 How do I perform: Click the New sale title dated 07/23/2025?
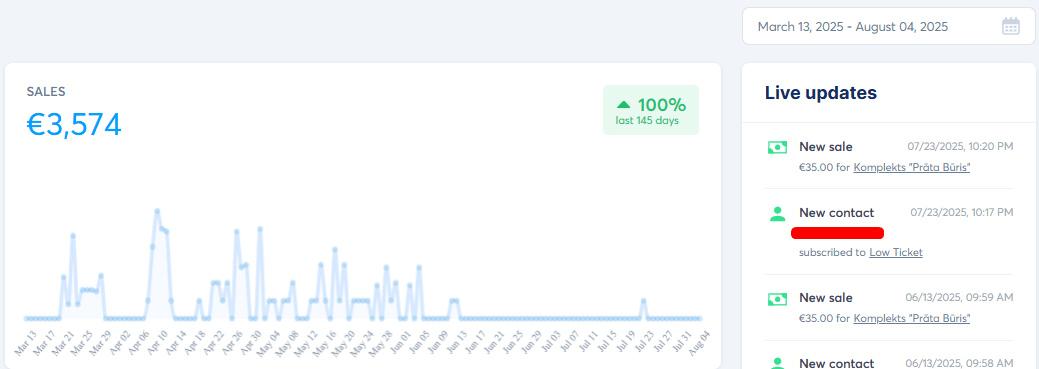(826, 146)
